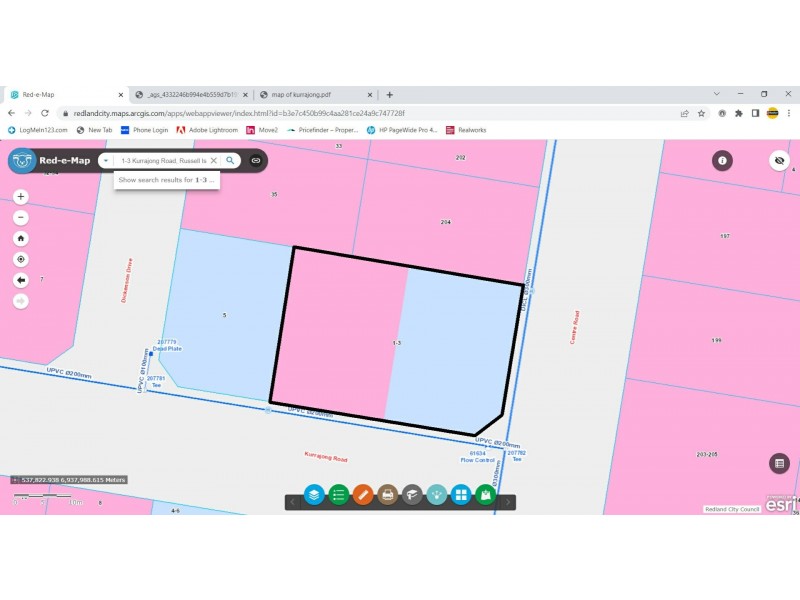800x600 pixels.
Task: Open the Legend widget in bottom toolbar
Action: pyautogui.click(x=339, y=494)
